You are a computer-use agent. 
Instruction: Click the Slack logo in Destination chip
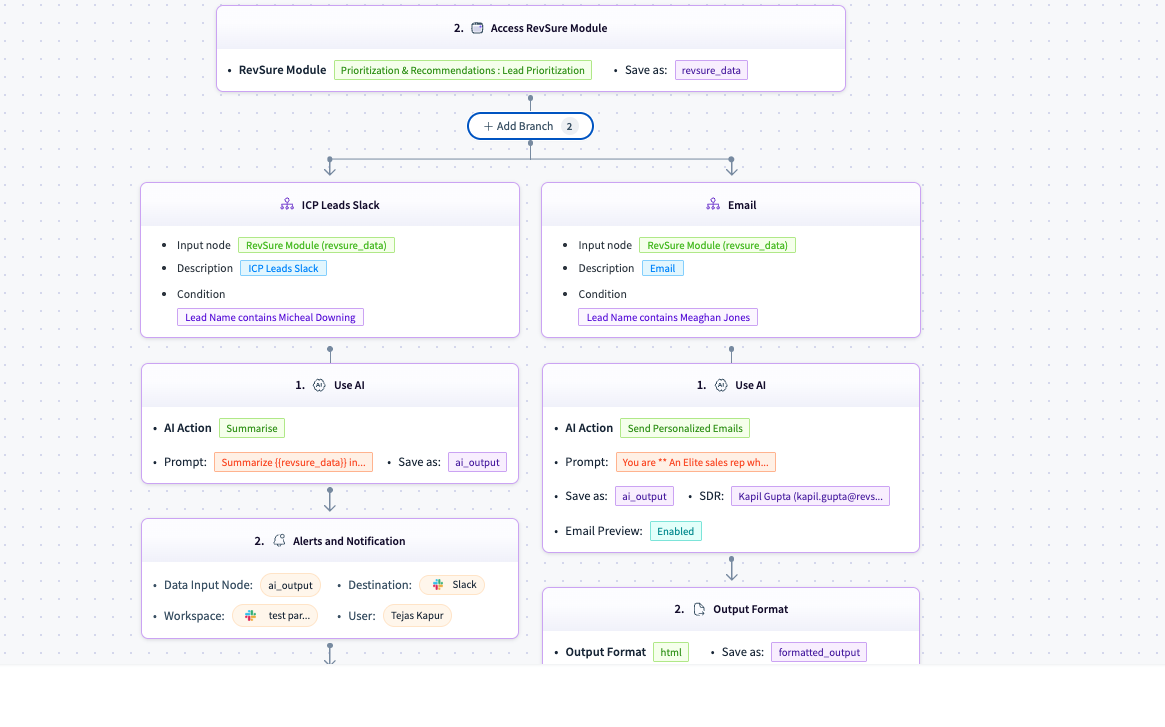(x=438, y=585)
